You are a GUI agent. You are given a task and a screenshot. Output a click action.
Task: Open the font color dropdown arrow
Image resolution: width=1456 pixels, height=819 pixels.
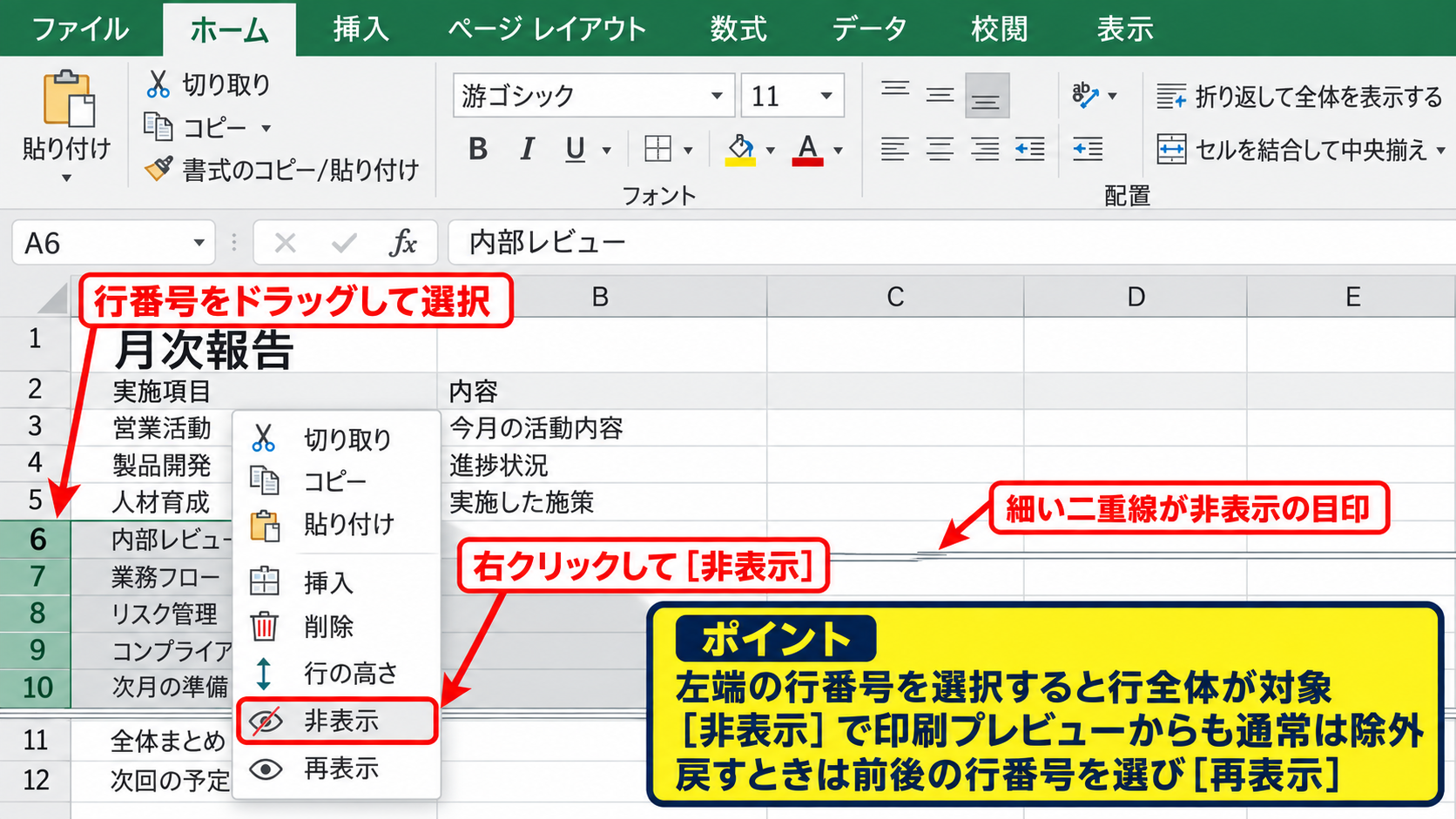(x=839, y=151)
